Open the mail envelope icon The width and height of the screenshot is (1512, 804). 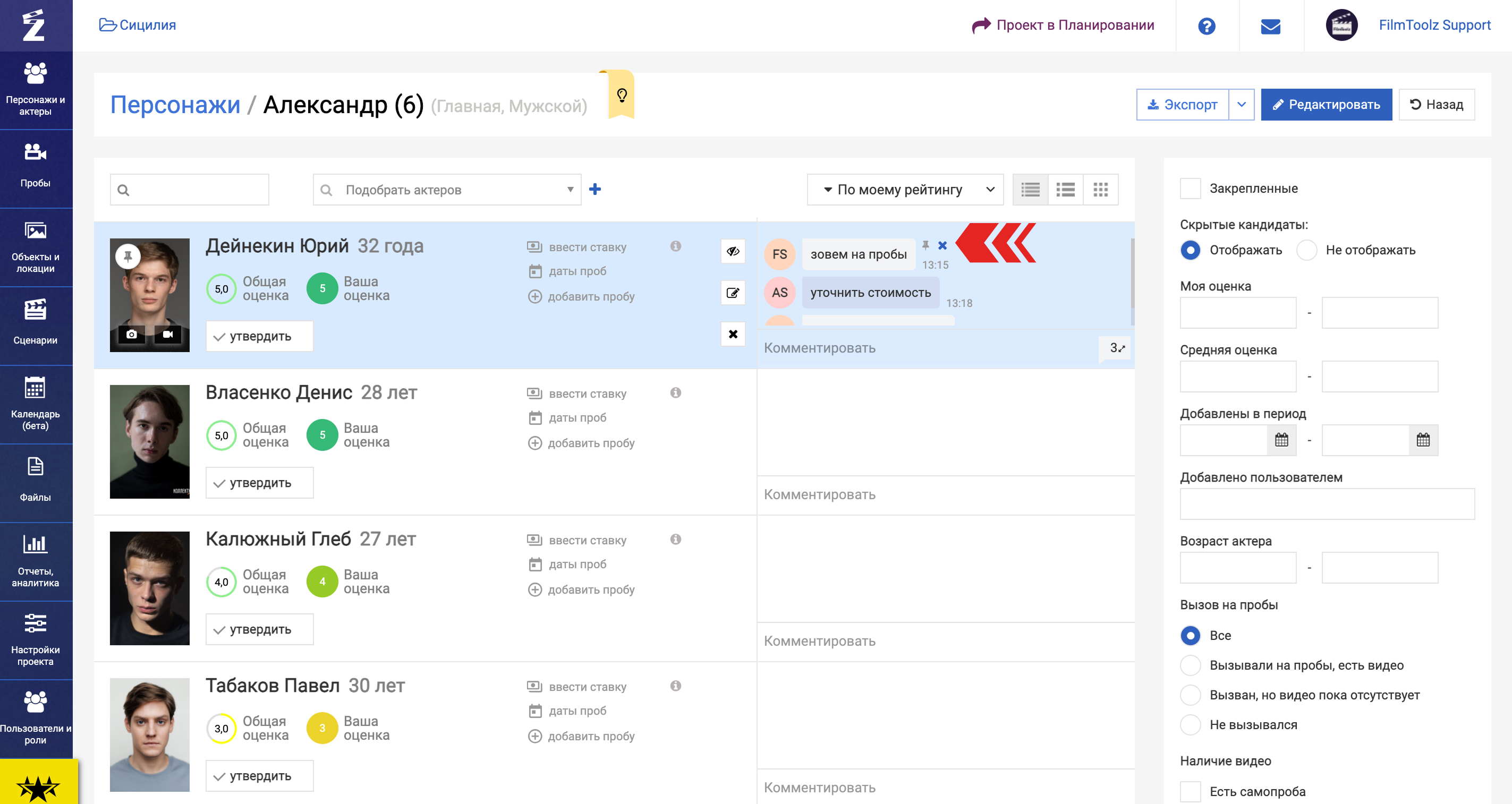pyautogui.click(x=1270, y=26)
